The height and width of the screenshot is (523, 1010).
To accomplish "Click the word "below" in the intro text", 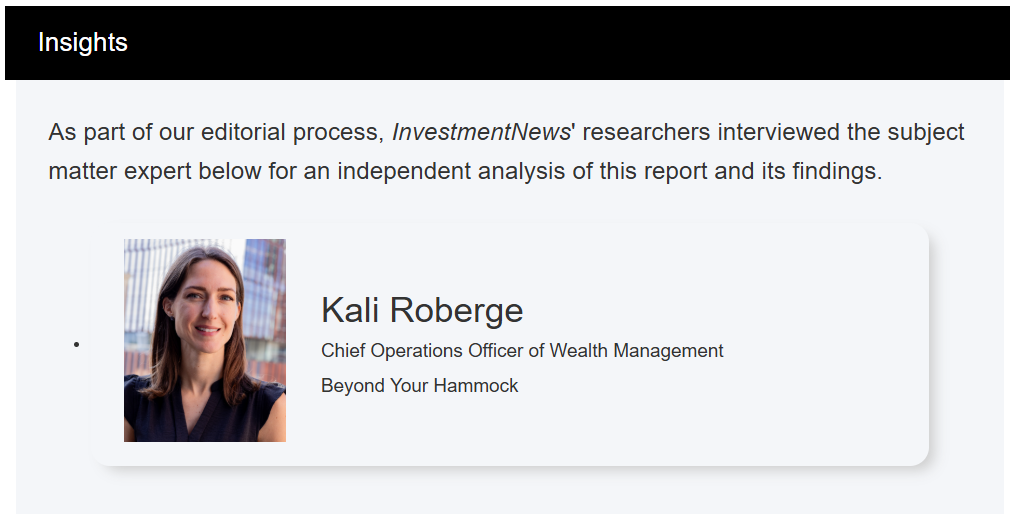I will 229,171.
